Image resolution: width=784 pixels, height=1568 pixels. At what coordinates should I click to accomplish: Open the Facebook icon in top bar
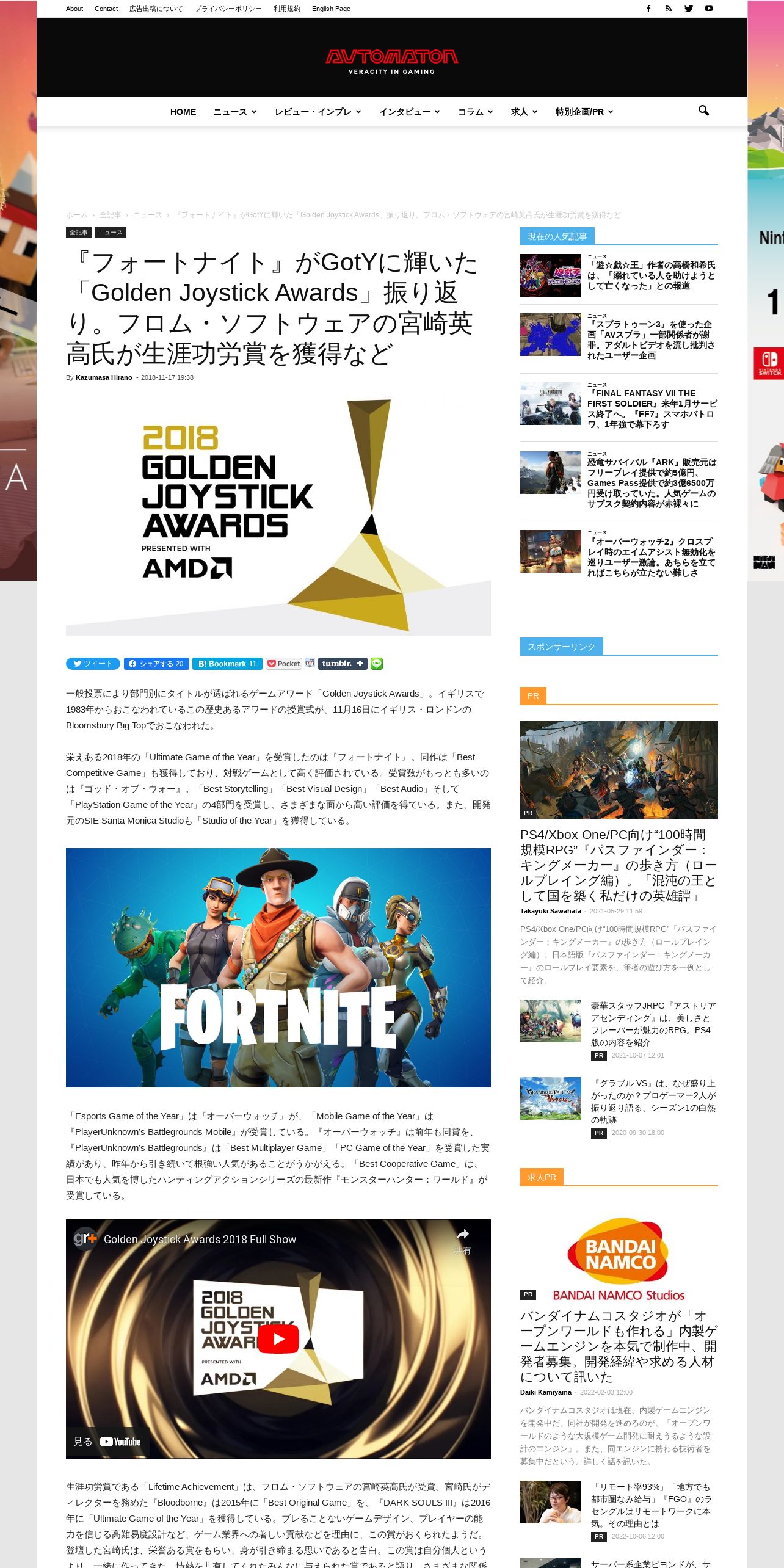648,9
